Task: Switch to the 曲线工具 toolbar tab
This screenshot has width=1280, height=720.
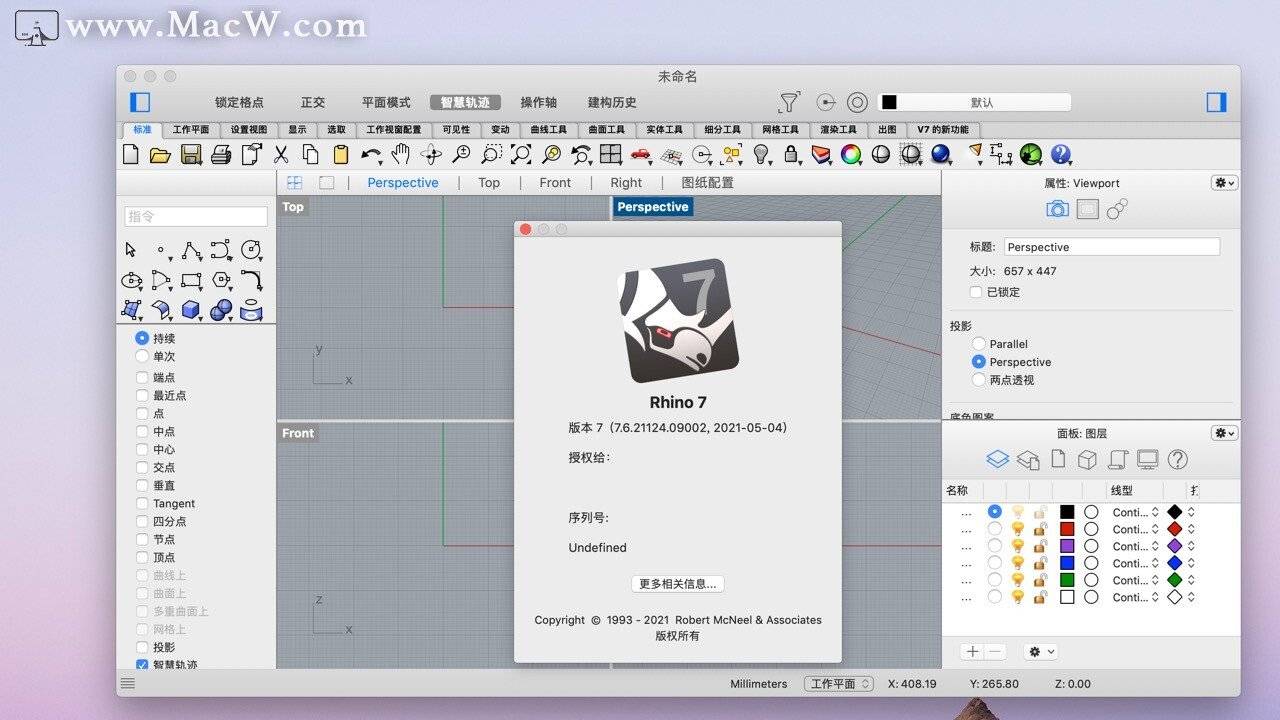Action: click(549, 130)
